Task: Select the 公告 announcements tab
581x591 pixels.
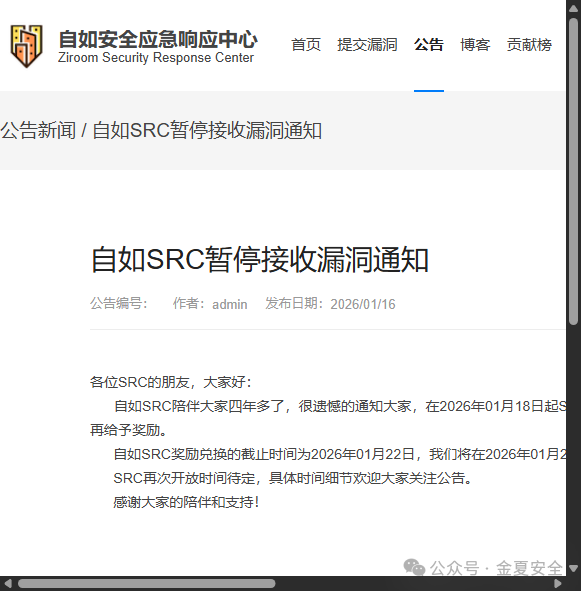Action: 429,44
